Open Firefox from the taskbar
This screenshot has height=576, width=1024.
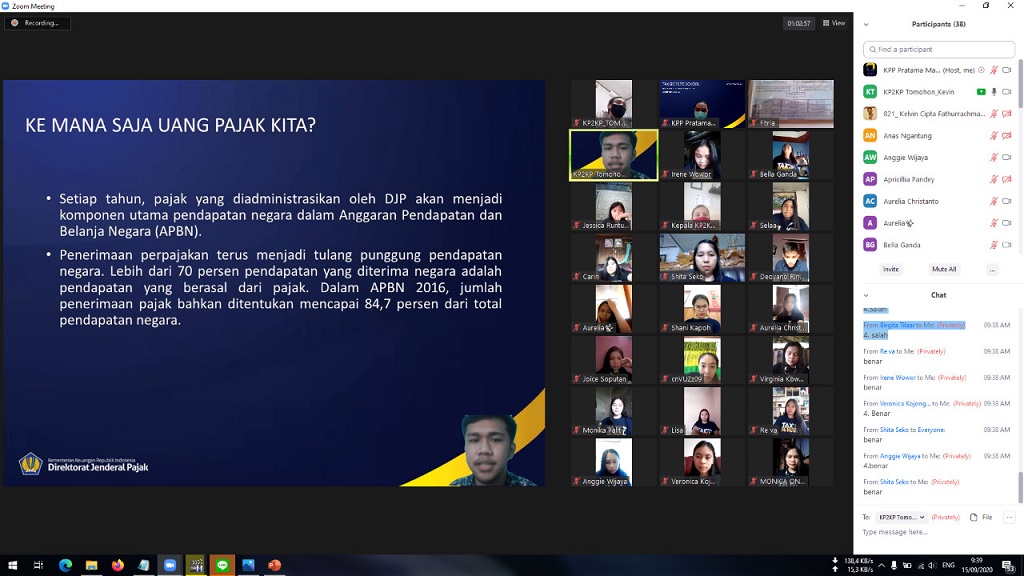click(x=118, y=565)
